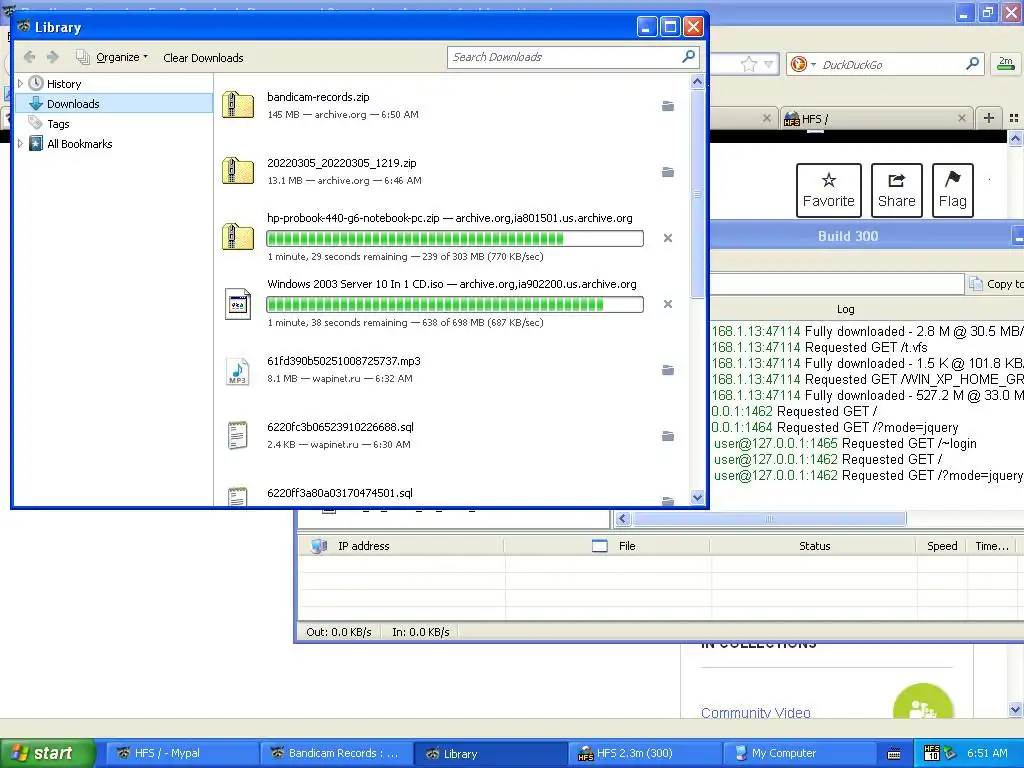Open containing folder for bandicam-records.zip
Viewport: 1024px width, 768px height.
(x=667, y=106)
